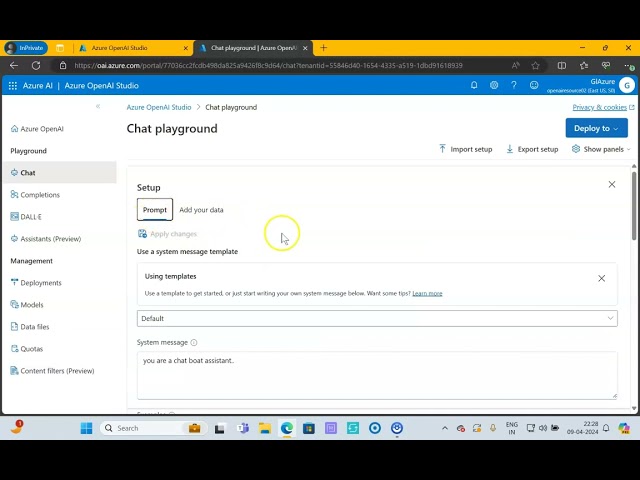This screenshot has width=640, height=480.
Task: Dismiss the Using templates info box
Action: pyautogui.click(x=601, y=278)
